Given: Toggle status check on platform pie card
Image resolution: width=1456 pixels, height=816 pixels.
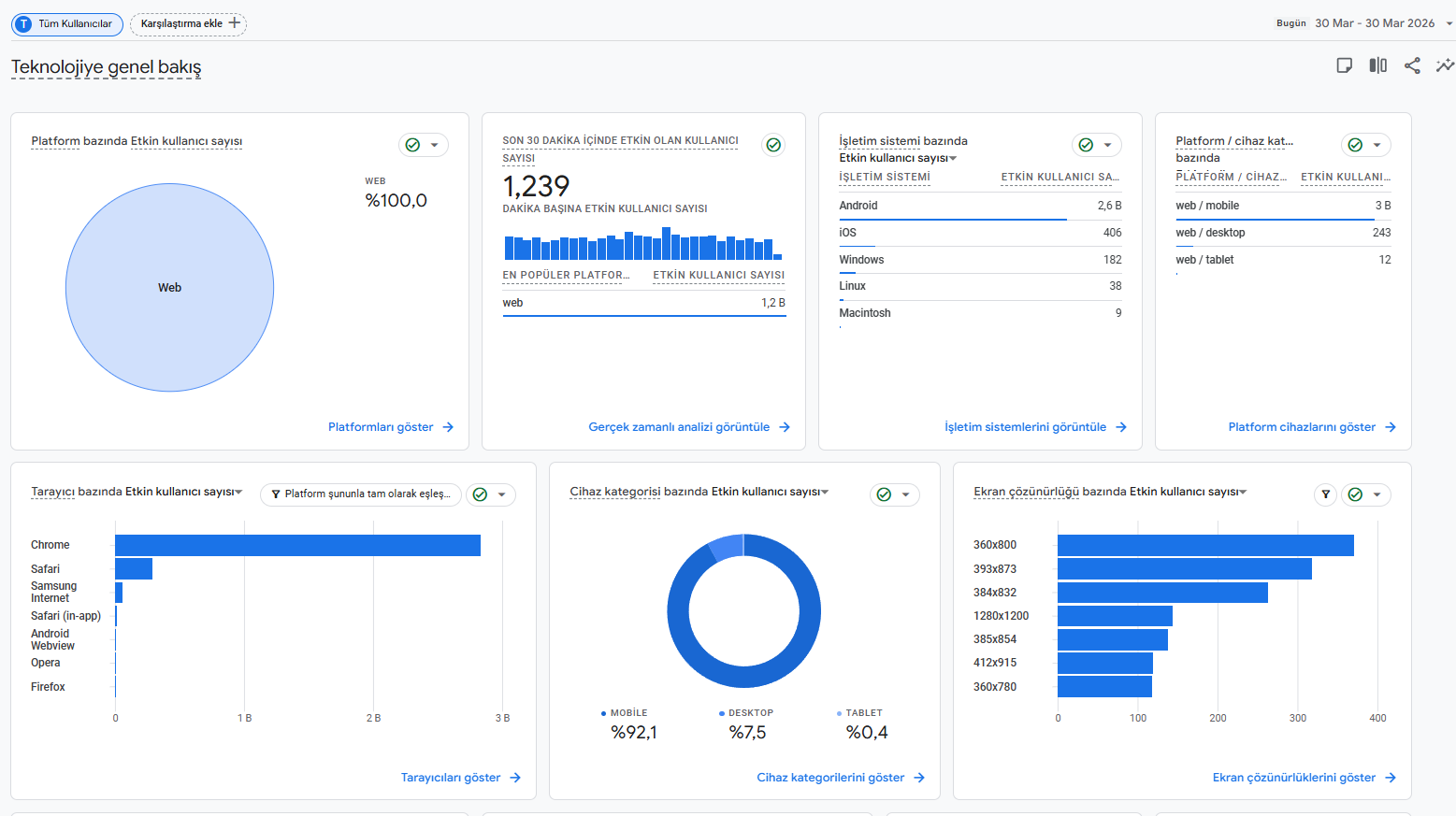Looking at the screenshot, I should click(x=412, y=145).
